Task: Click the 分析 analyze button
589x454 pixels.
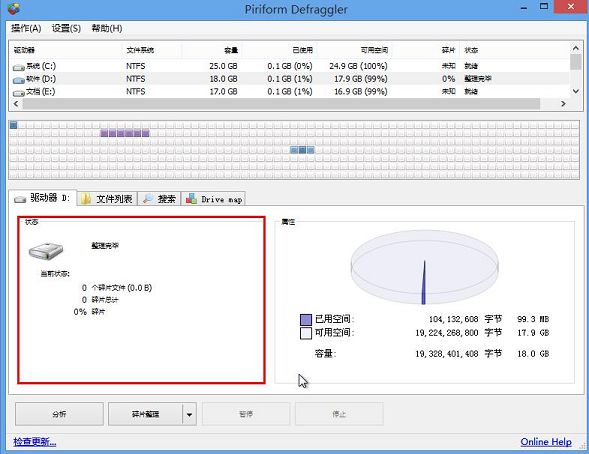Action: tap(59, 414)
